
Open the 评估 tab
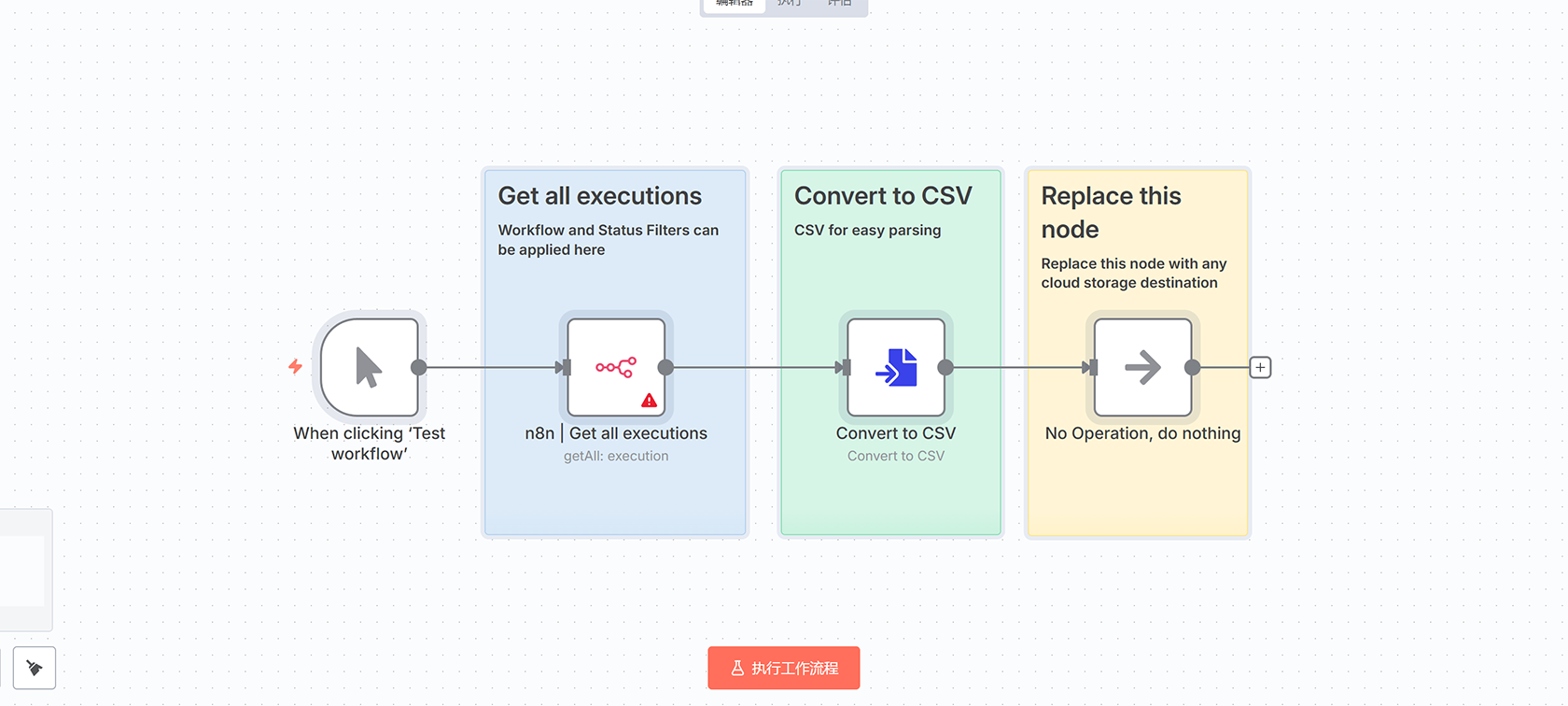coord(840,4)
